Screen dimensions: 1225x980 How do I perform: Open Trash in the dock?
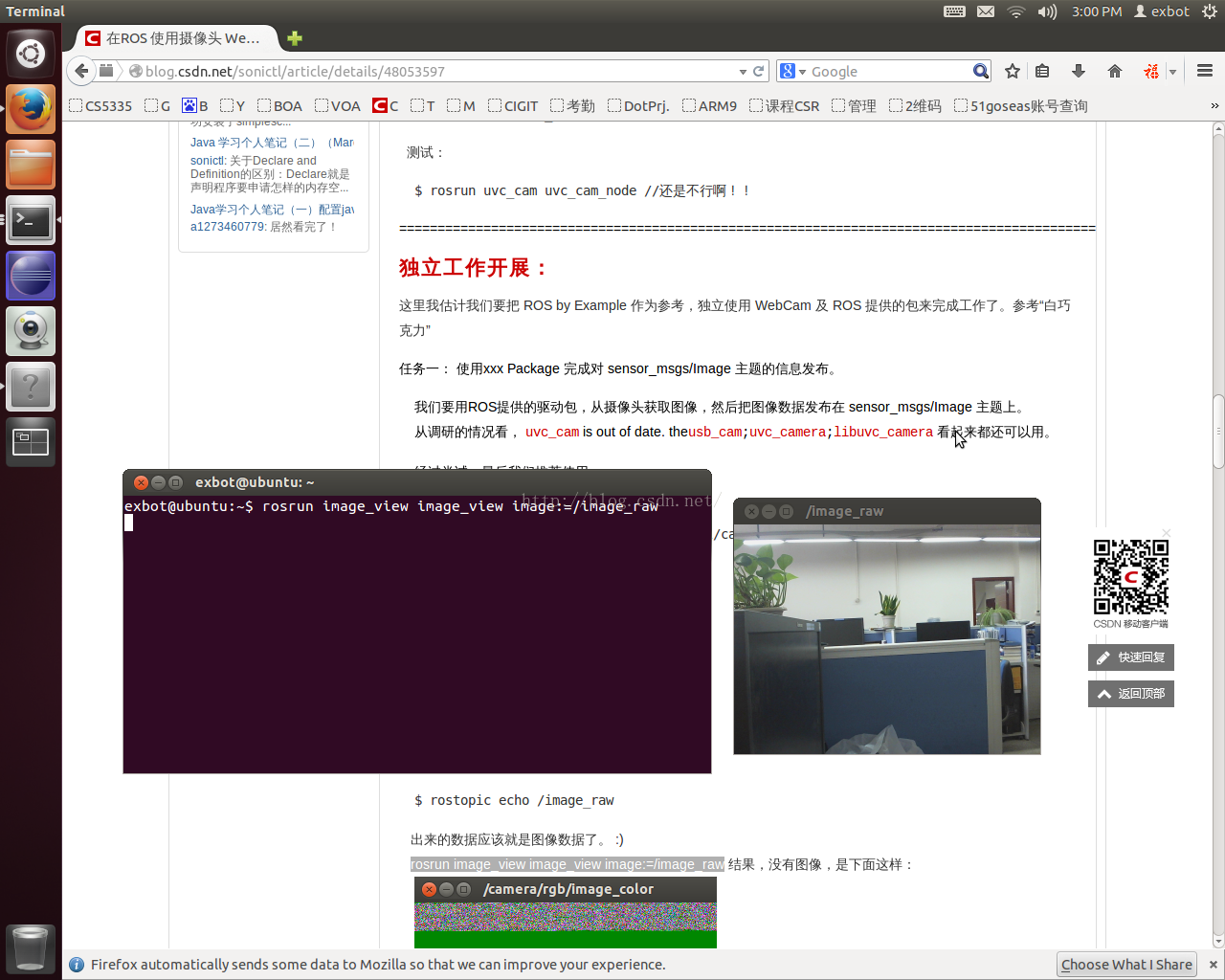[x=31, y=948]
